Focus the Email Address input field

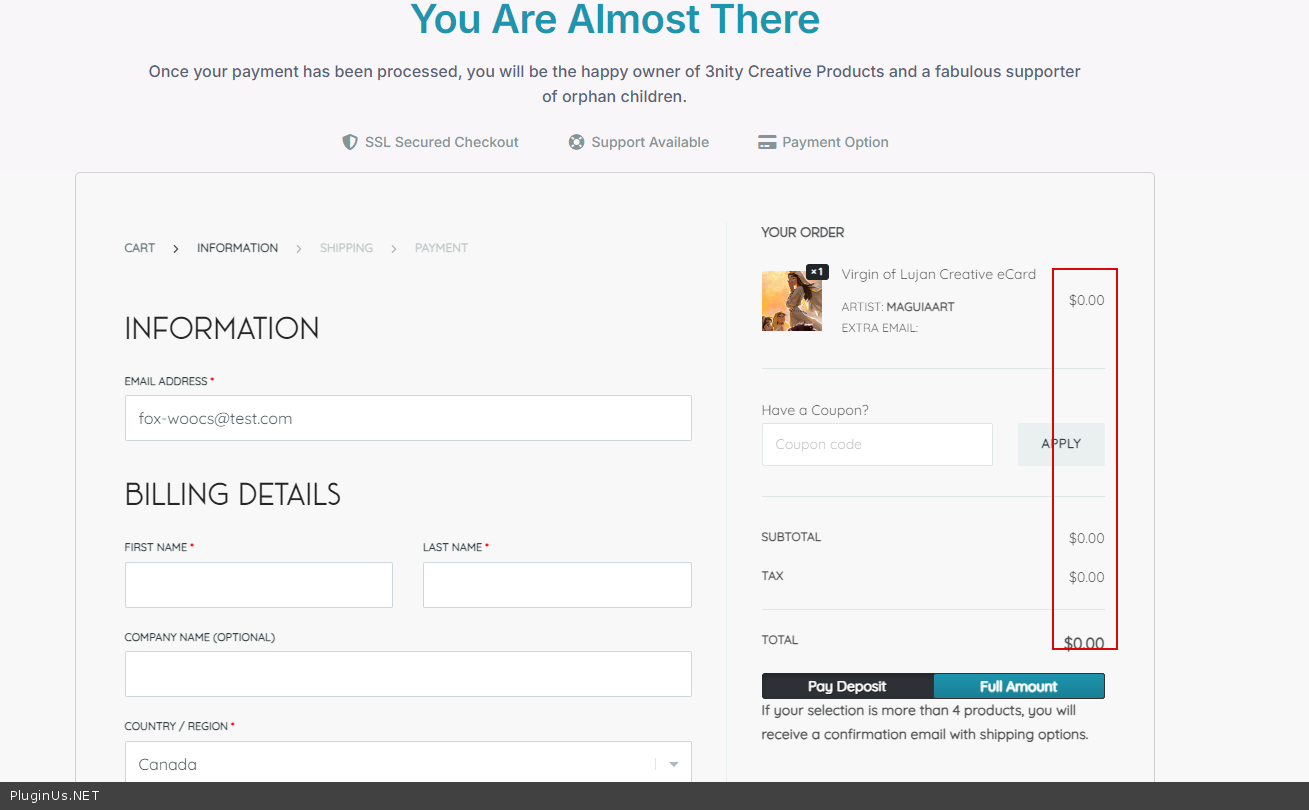(408, 418)
